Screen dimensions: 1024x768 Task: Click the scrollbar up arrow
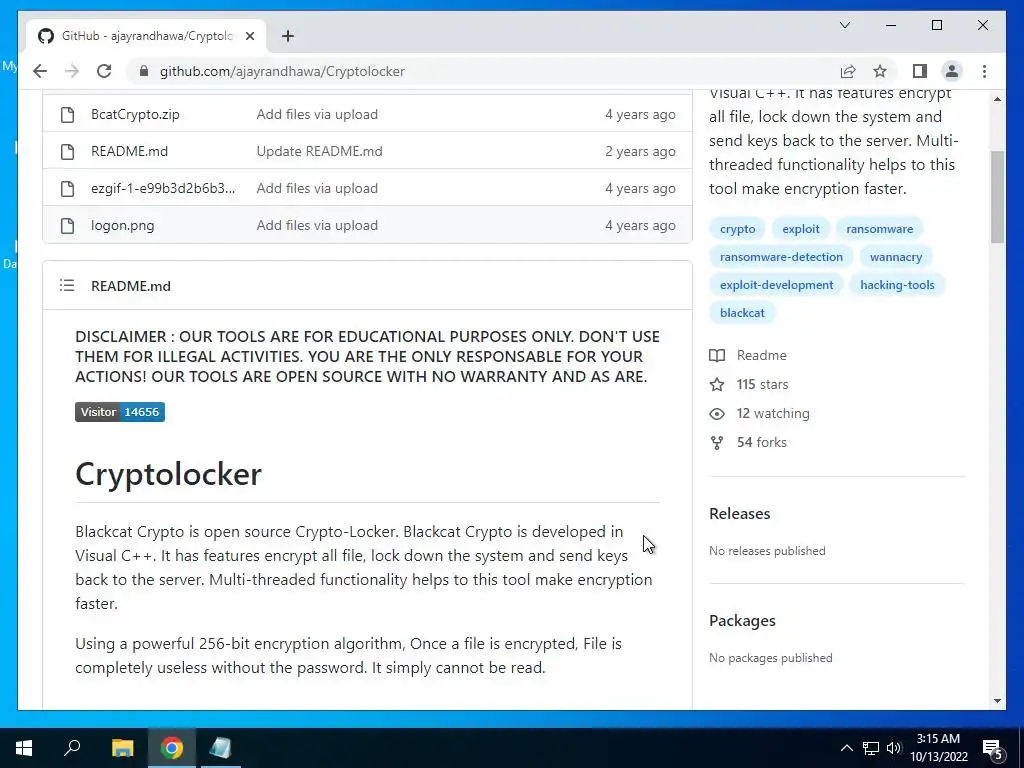[x=997, y=99]
